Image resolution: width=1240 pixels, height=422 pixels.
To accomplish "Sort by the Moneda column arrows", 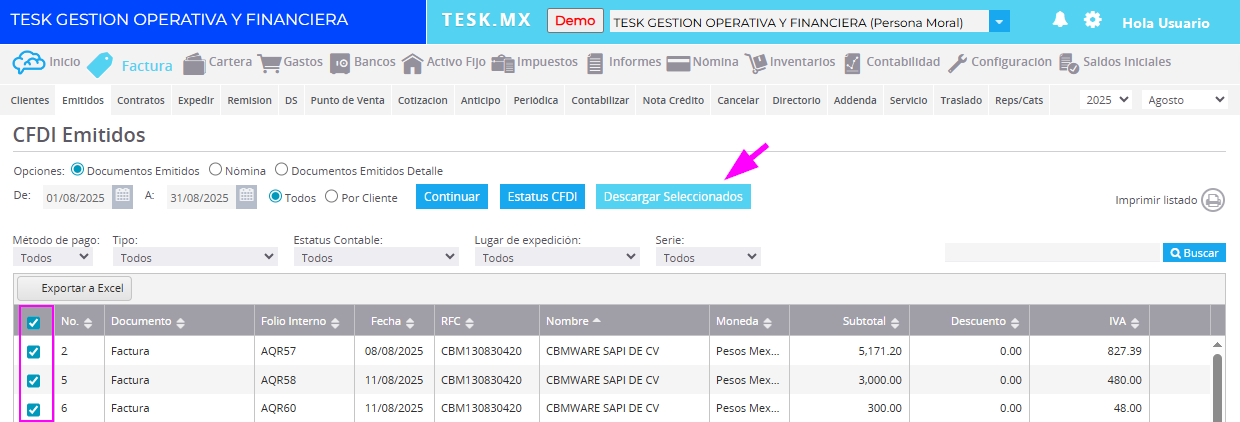I will [x=766, y=322].
